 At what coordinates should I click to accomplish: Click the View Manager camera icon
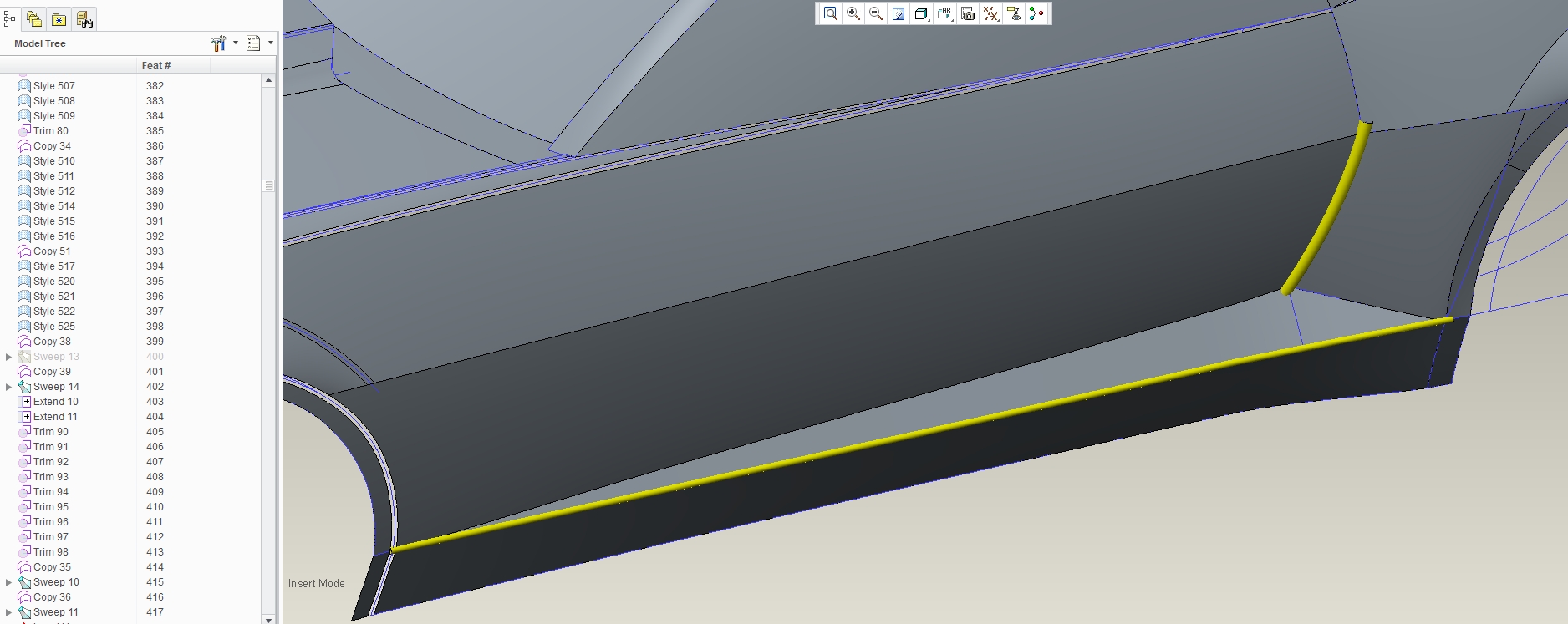point(968,13)
